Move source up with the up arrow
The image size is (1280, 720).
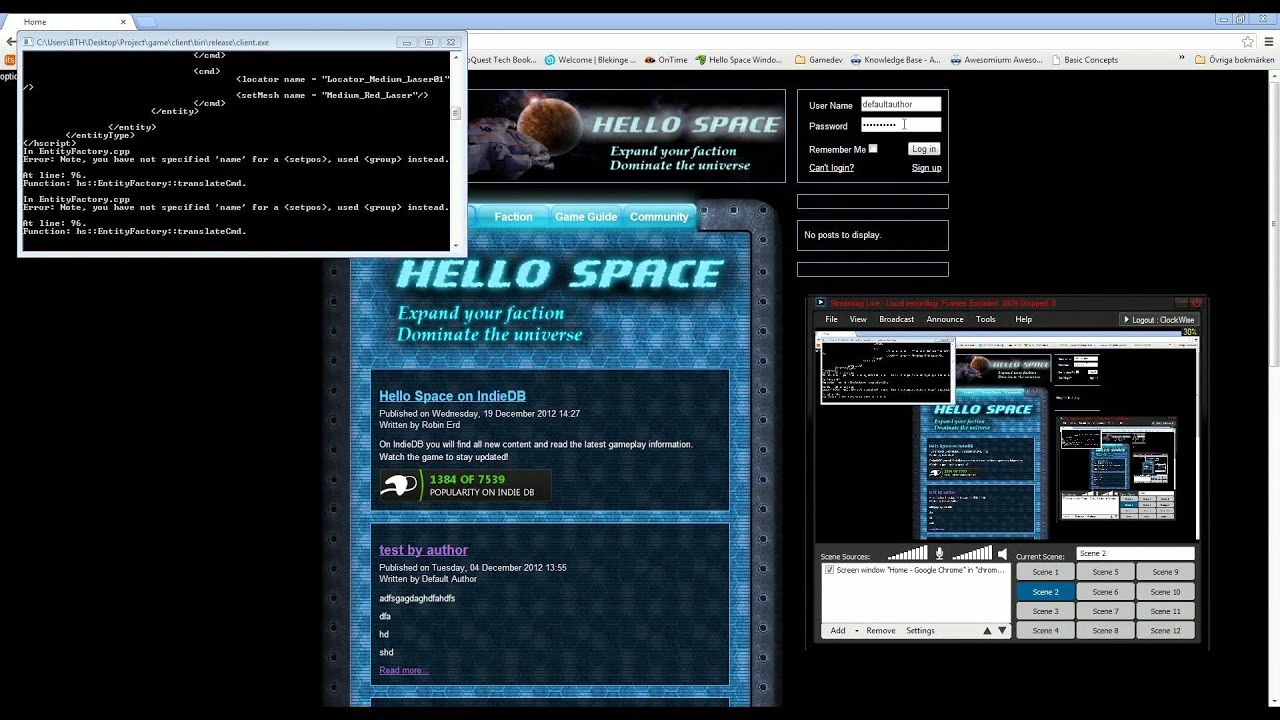tap(987, 631)
